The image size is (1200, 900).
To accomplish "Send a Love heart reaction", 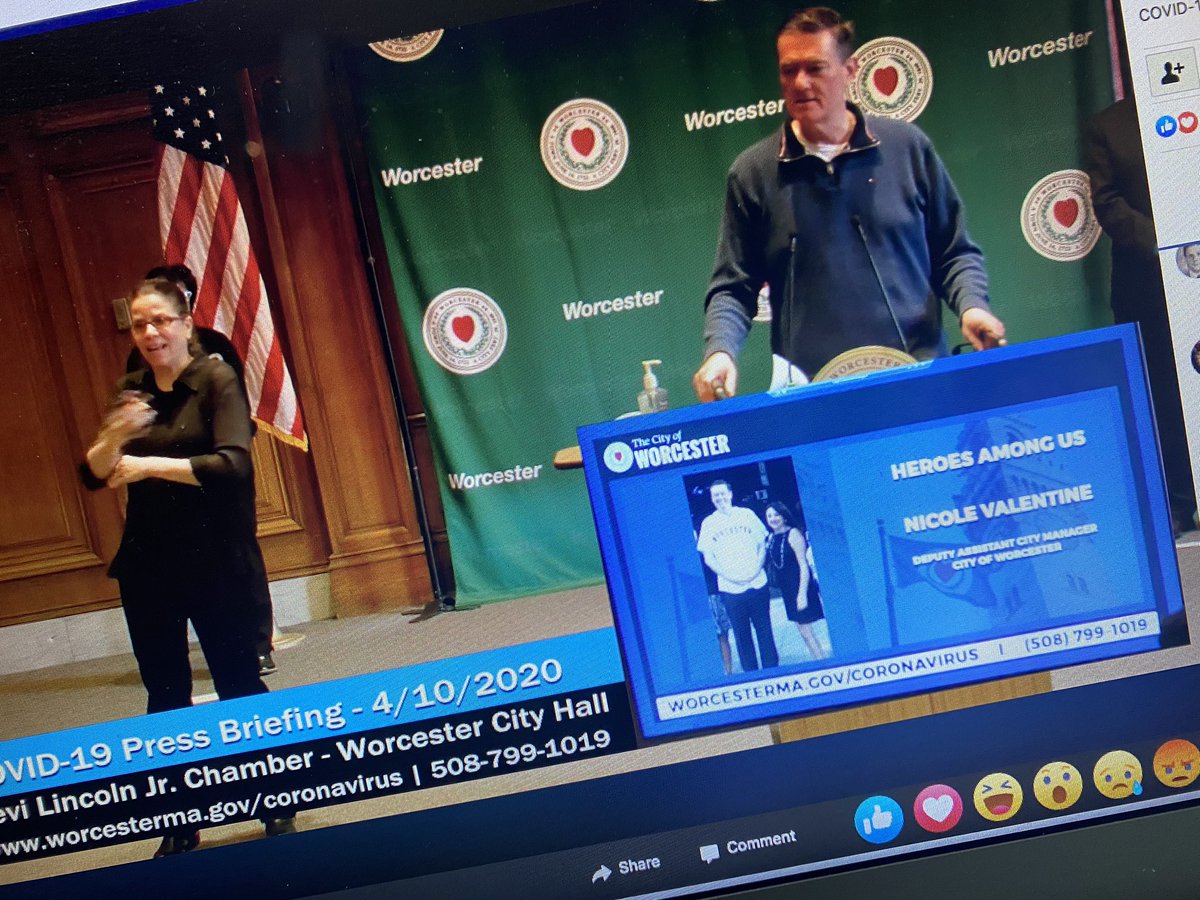I will pos(938,808).
